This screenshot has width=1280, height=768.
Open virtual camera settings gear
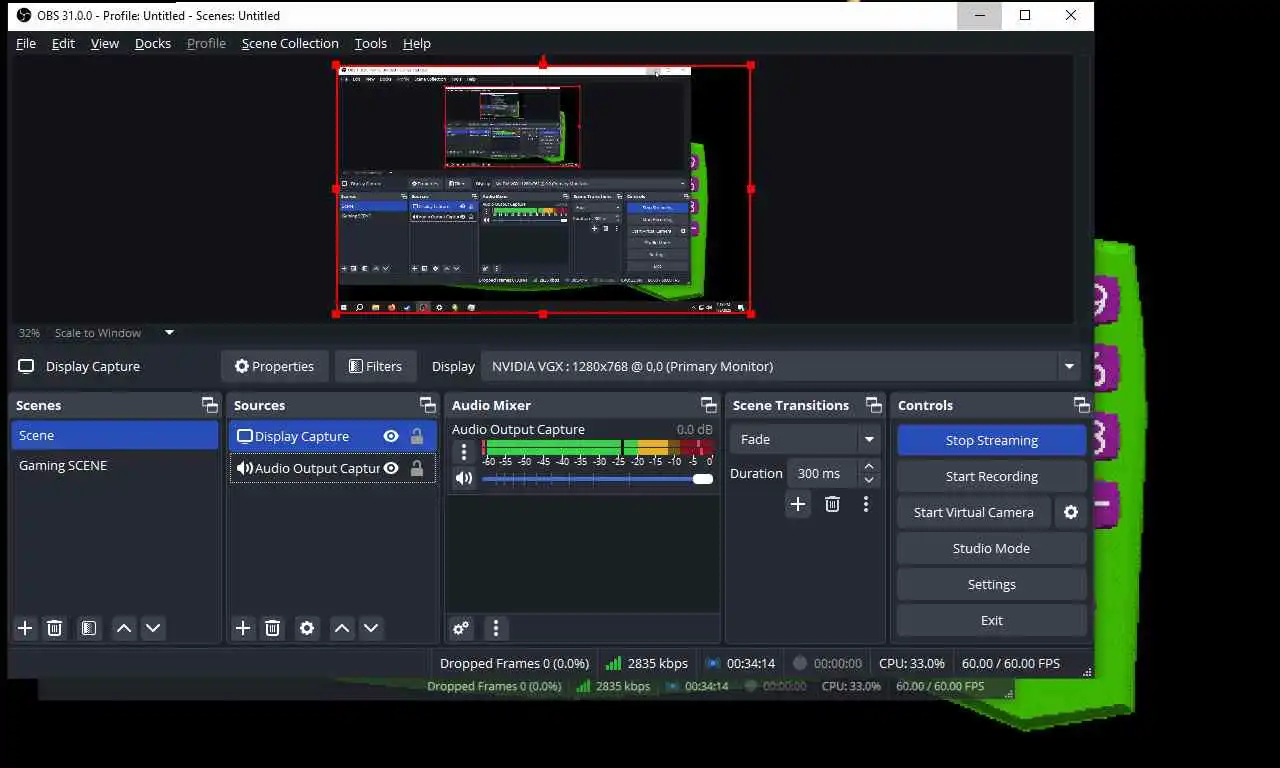(x=1071, y=512)
